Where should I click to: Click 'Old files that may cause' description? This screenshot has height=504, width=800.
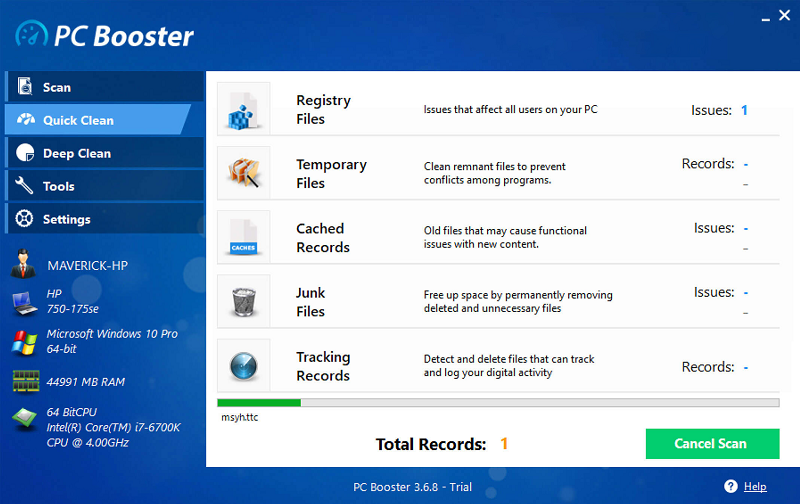[x=505, y=237]
